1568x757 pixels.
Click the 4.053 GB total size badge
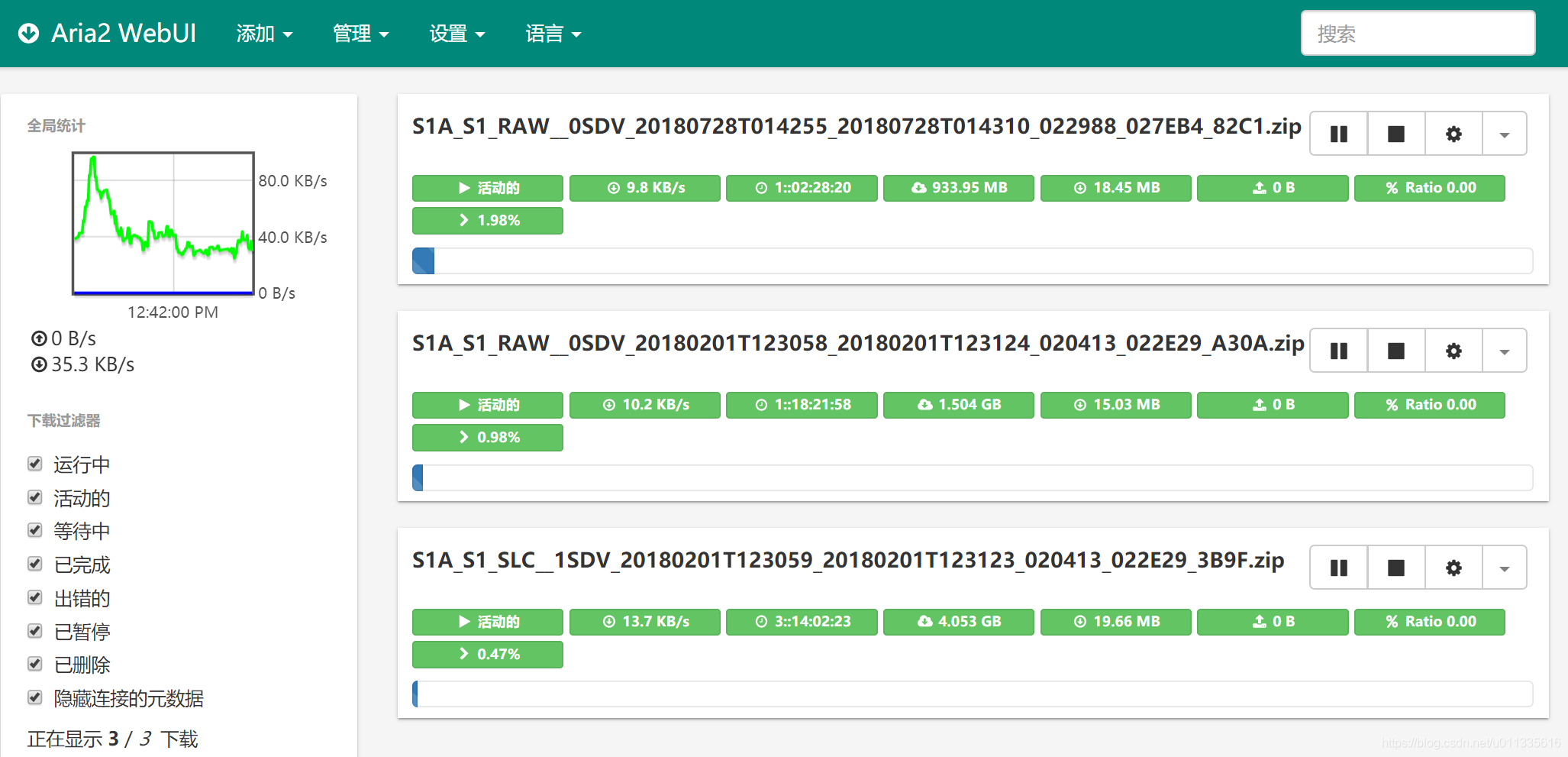click(959, 622)
